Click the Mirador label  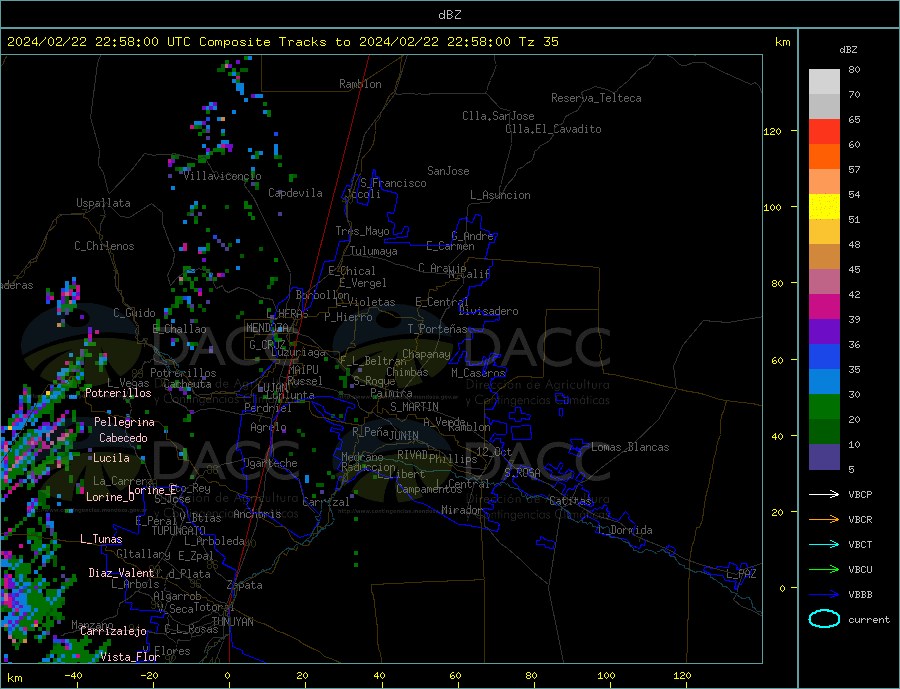(462, 510)
